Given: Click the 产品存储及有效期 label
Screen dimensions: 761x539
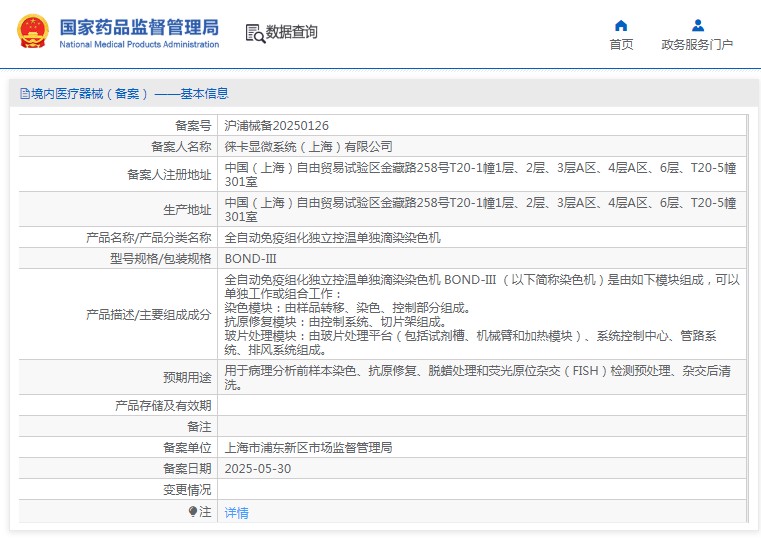Looking at the screenshot, I should click(x=163, y=406).
